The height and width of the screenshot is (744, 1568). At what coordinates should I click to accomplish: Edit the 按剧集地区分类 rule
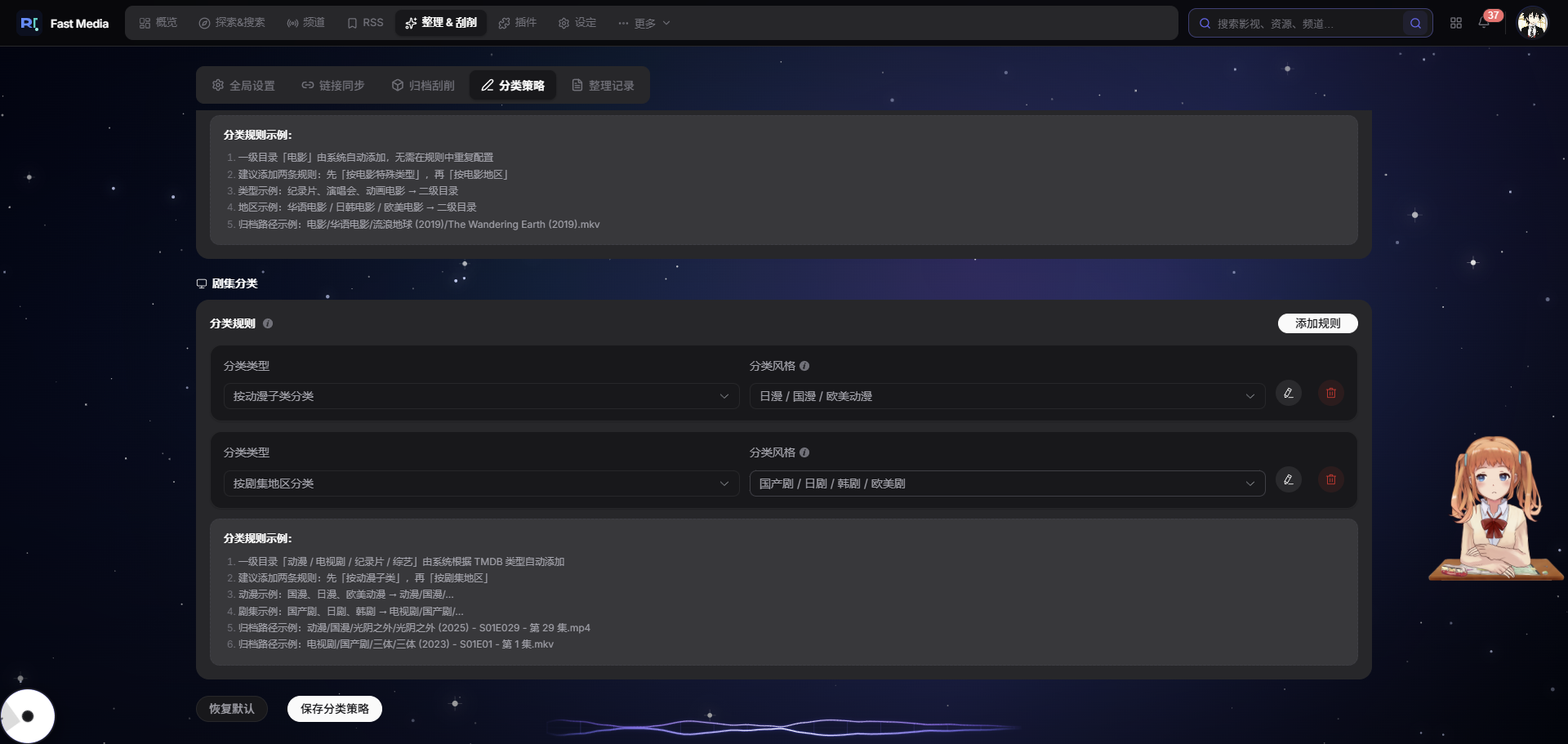pos(1288,480)
